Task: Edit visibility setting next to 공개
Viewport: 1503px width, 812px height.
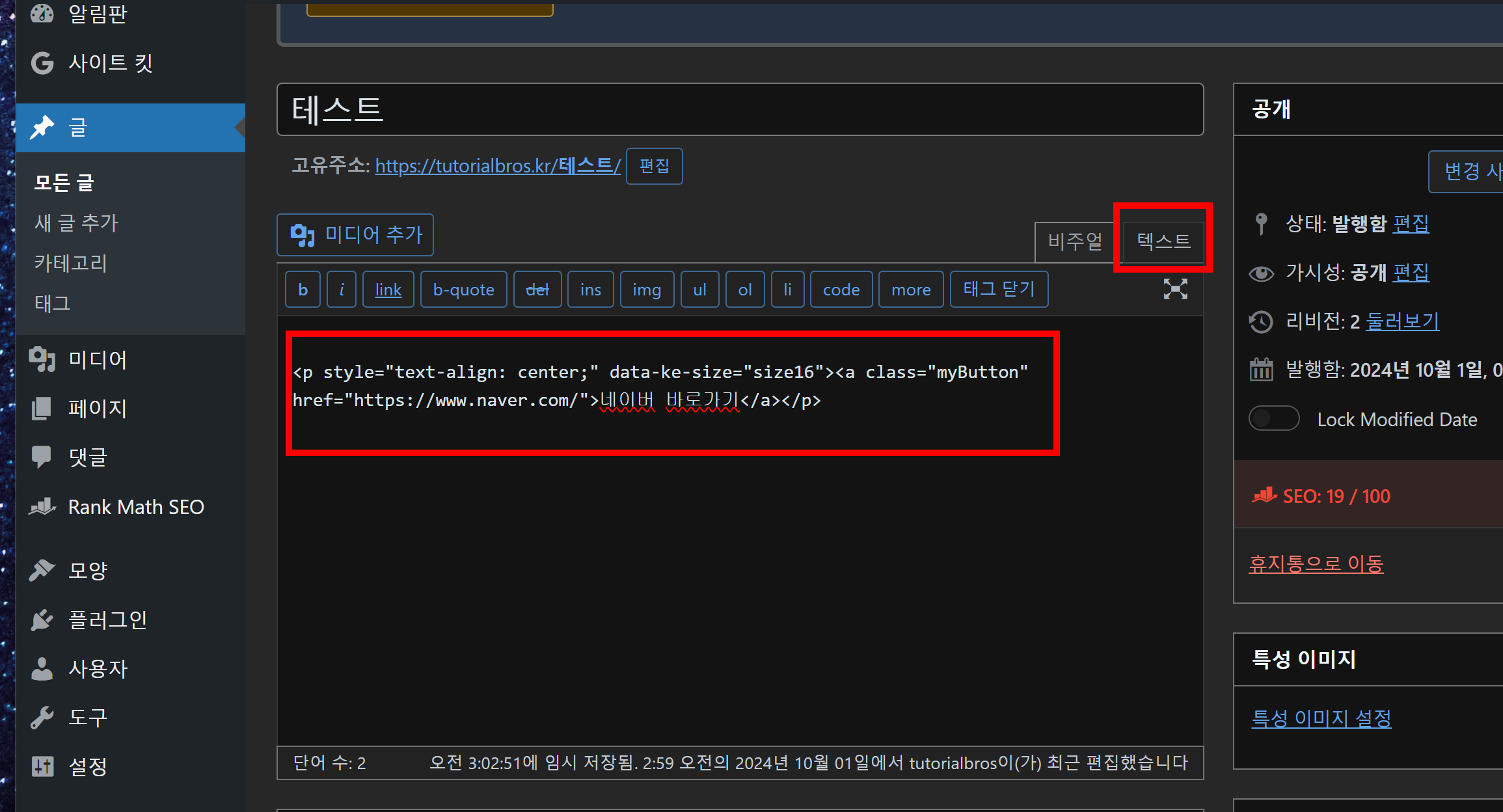Action: [1411, 272]
